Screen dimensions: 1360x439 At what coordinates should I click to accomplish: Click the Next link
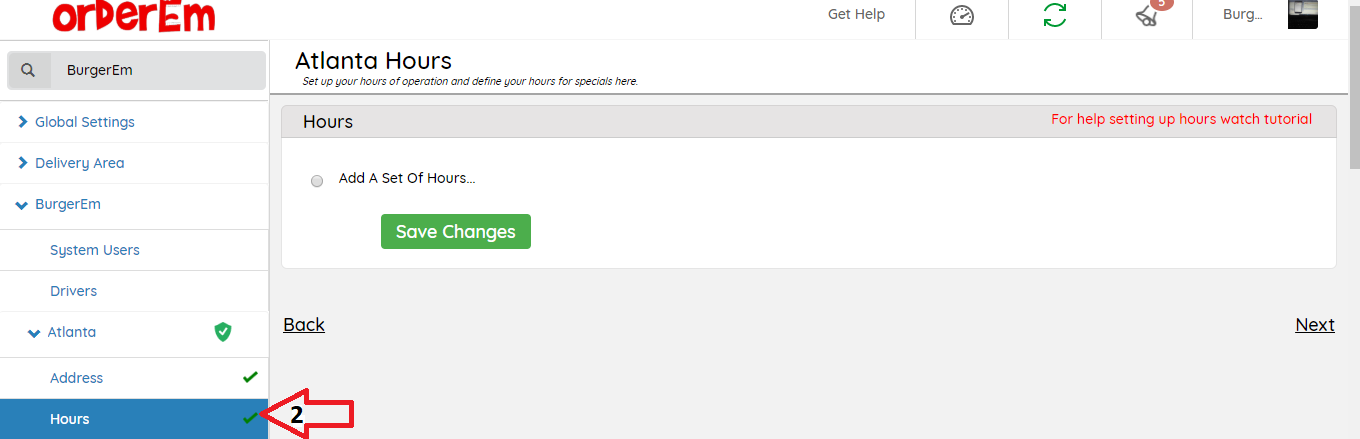1314,325
